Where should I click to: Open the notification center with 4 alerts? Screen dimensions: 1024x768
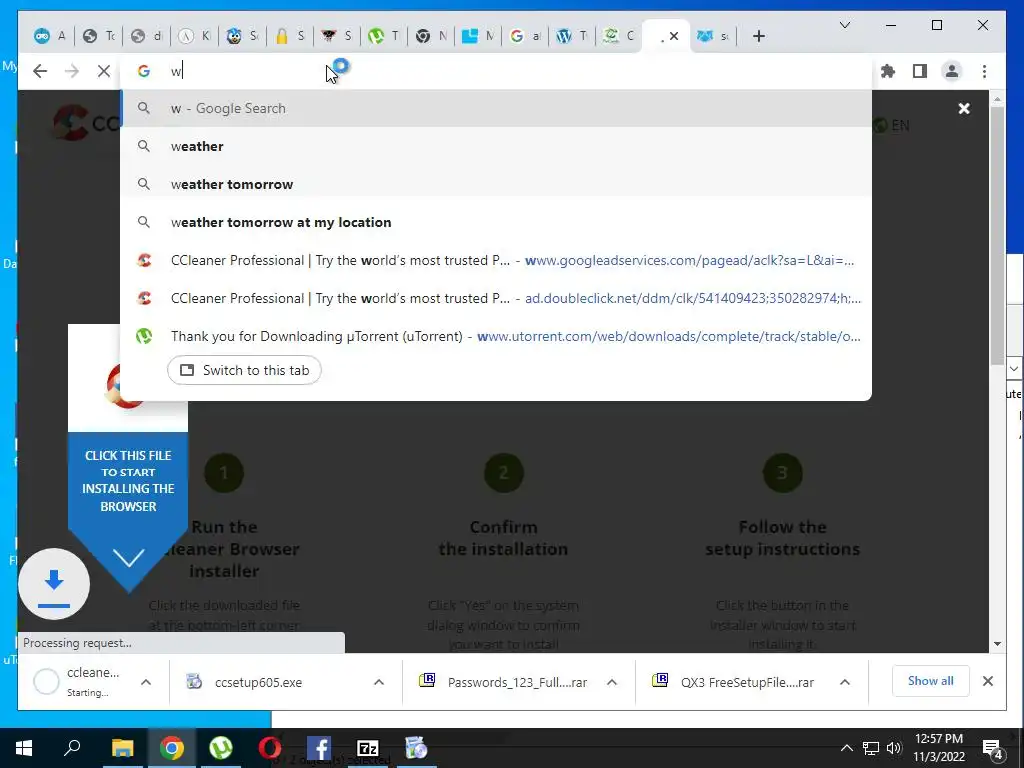(993, 748)
